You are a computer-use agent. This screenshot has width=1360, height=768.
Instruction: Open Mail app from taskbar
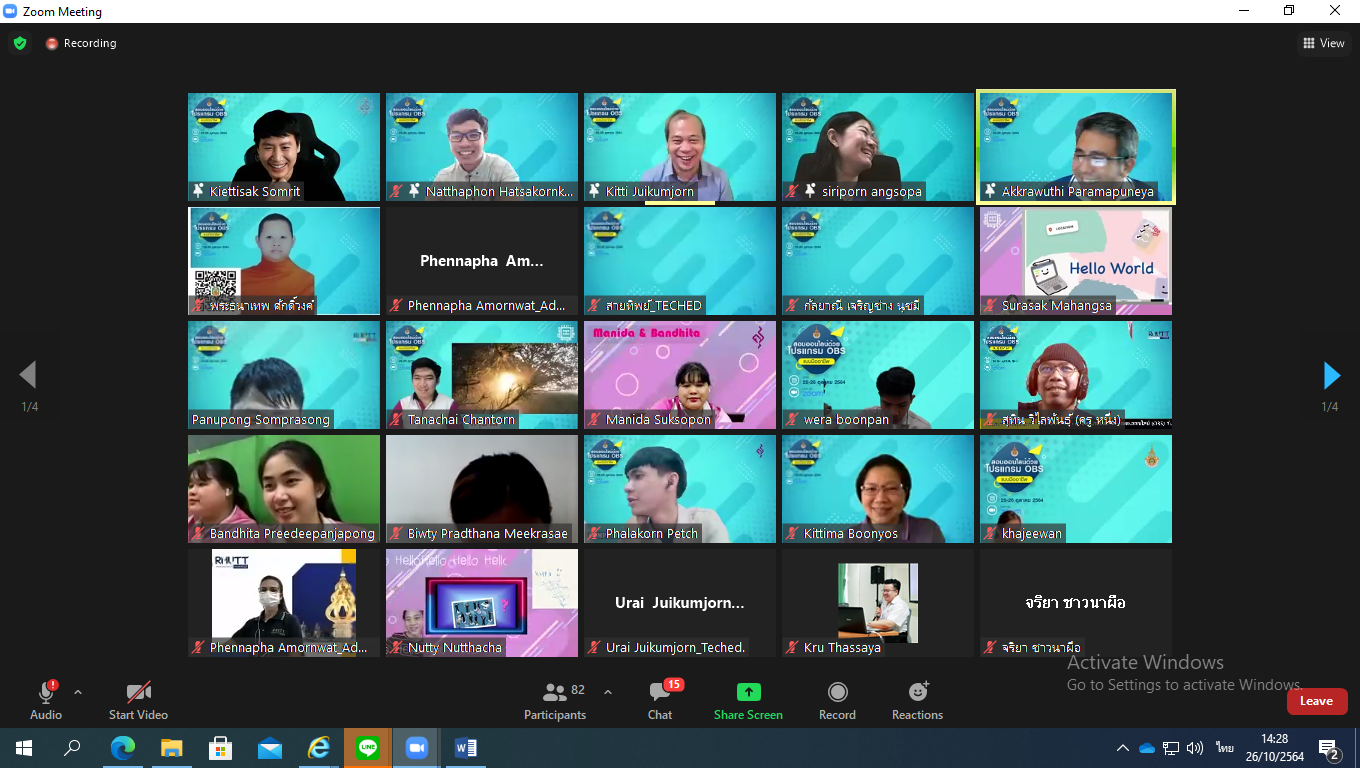coord(269,748)
